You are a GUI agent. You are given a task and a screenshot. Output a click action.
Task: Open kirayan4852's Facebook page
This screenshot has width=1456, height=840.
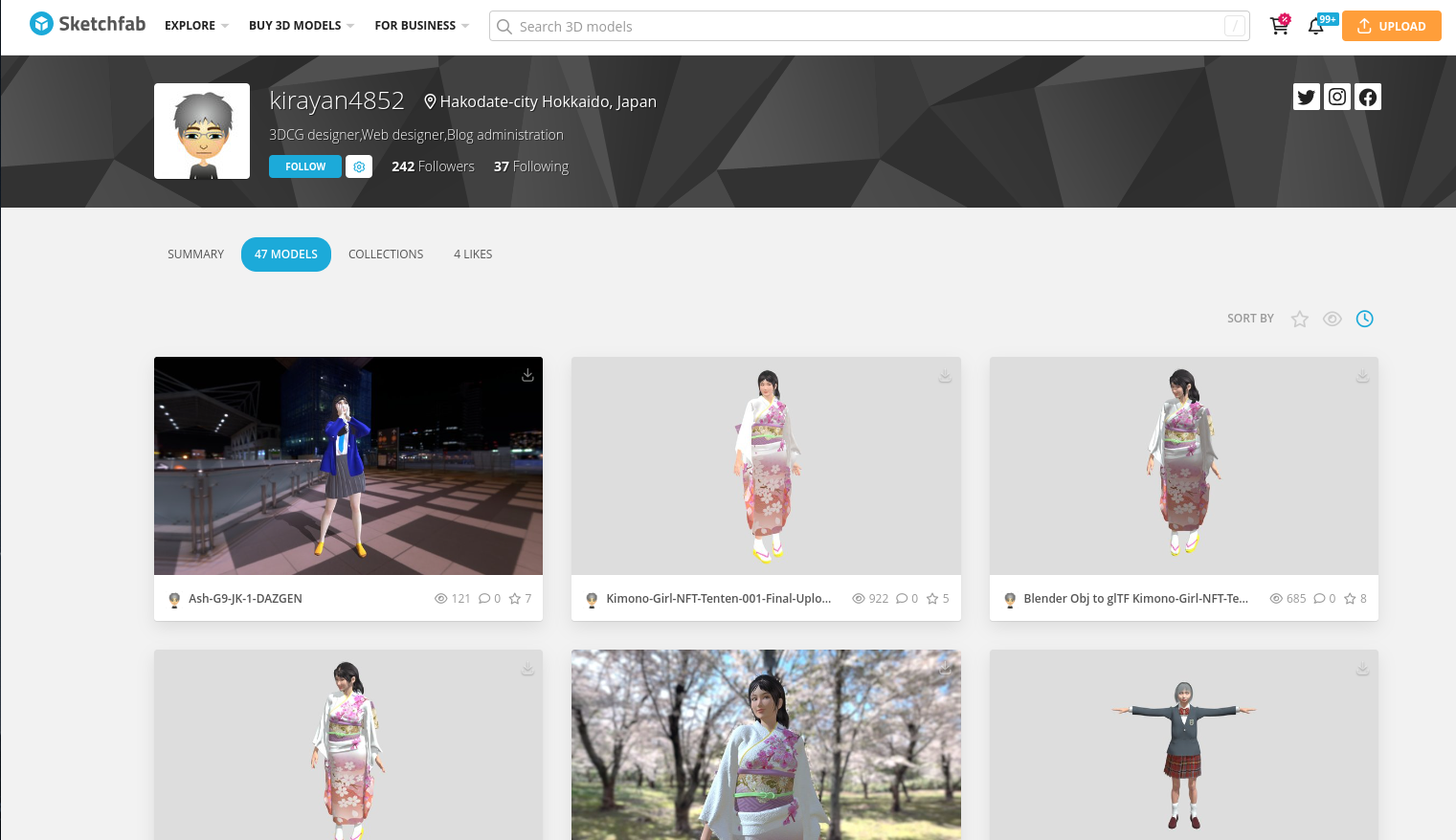point(1368,97)
